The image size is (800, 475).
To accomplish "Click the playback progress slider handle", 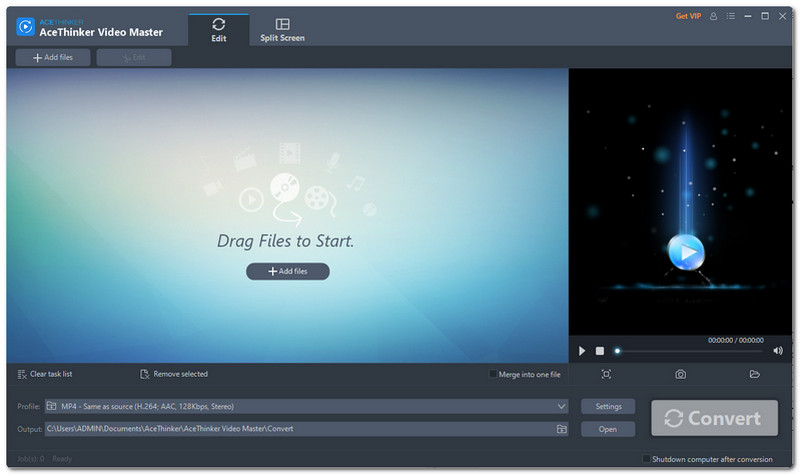I will click(x=617, y=351).
